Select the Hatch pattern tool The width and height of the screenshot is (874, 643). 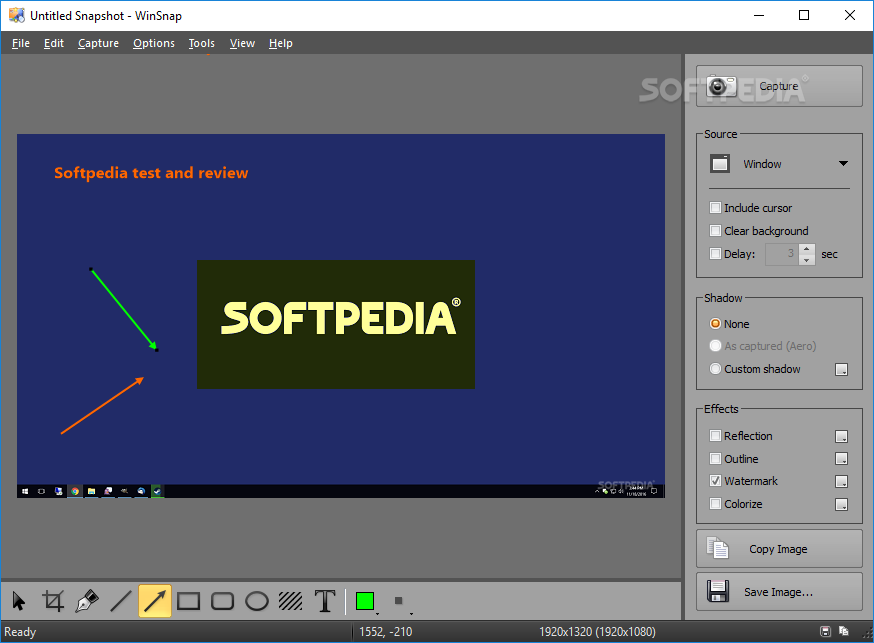(291, 601)
